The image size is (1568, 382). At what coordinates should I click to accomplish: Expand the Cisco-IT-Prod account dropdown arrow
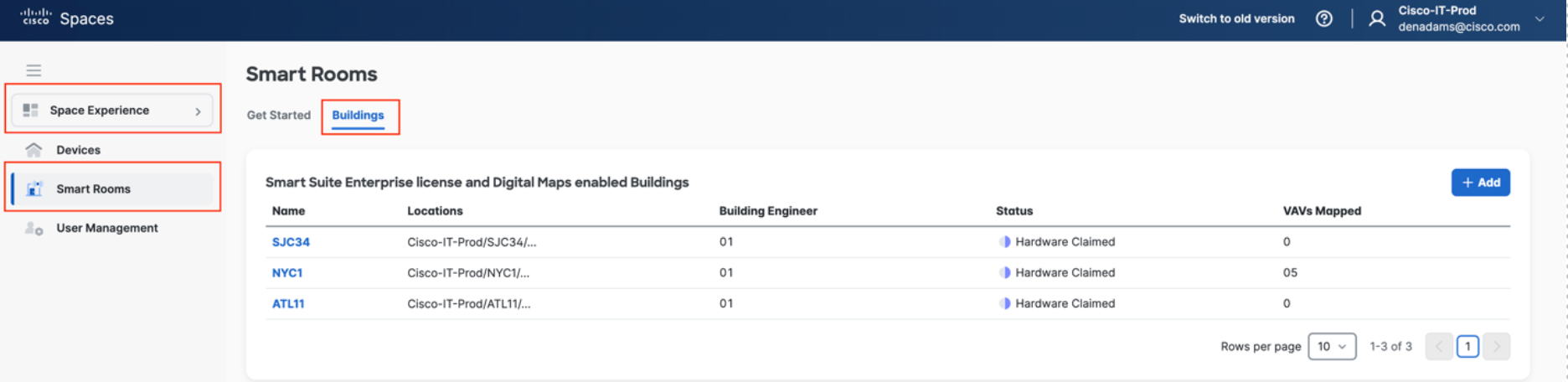[1540, 18]
